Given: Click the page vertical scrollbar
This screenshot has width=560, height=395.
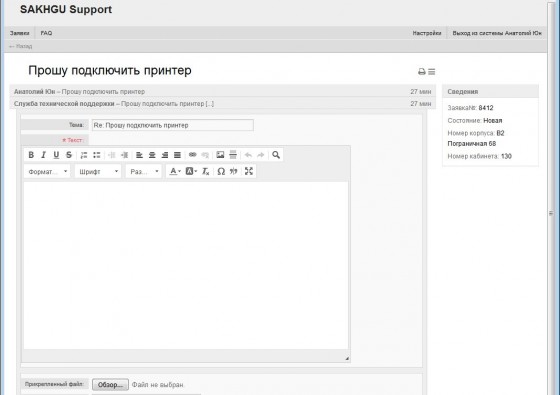Looking at the screenshot, I should (551, 213).
